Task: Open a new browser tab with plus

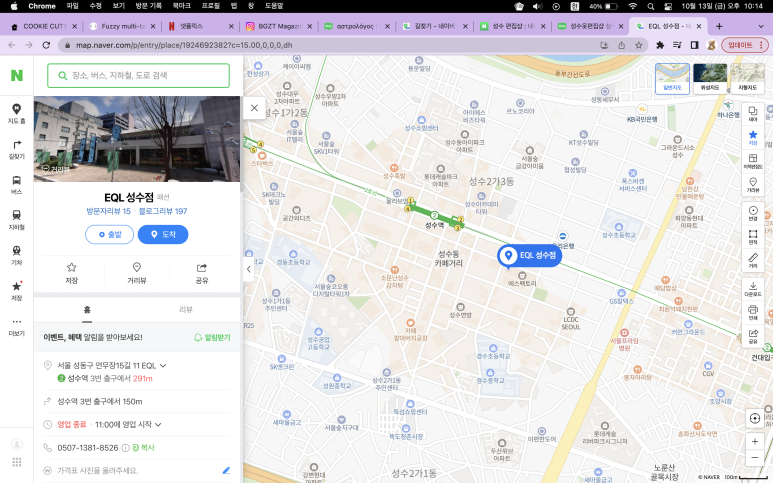Action: 719,26
